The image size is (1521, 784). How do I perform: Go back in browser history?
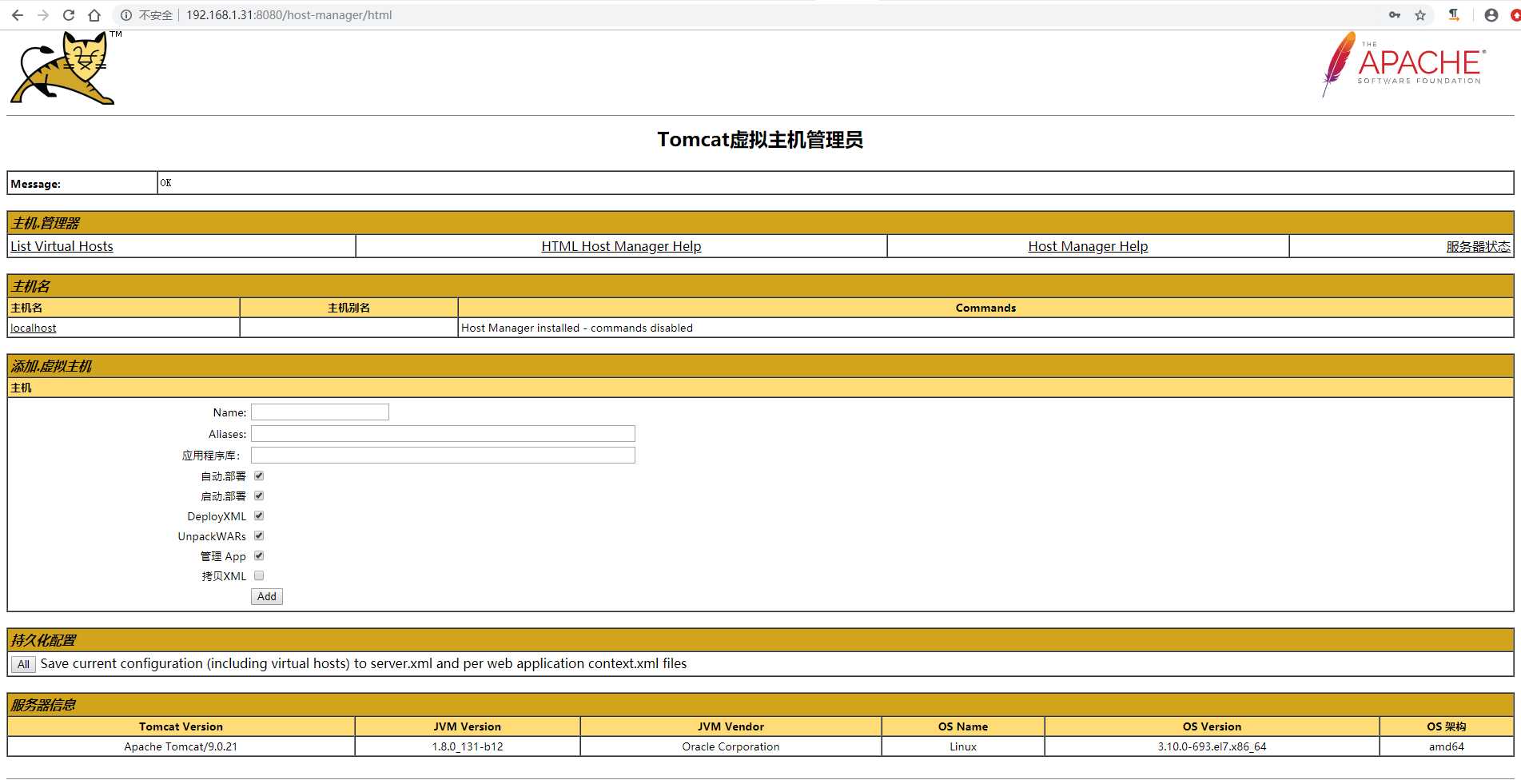click(18, 15)
